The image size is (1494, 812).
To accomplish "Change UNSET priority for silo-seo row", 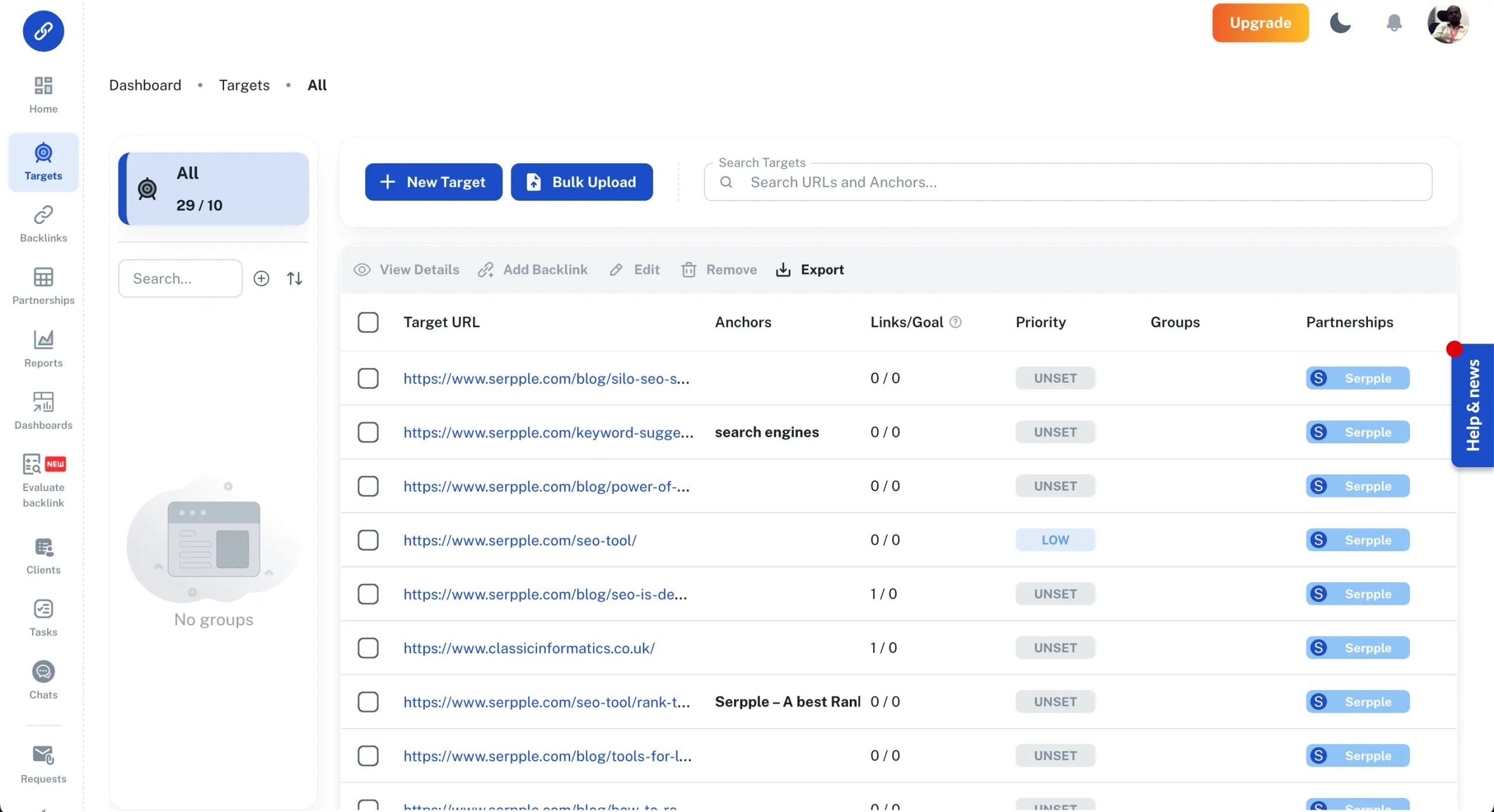I will click(1055, 378).
